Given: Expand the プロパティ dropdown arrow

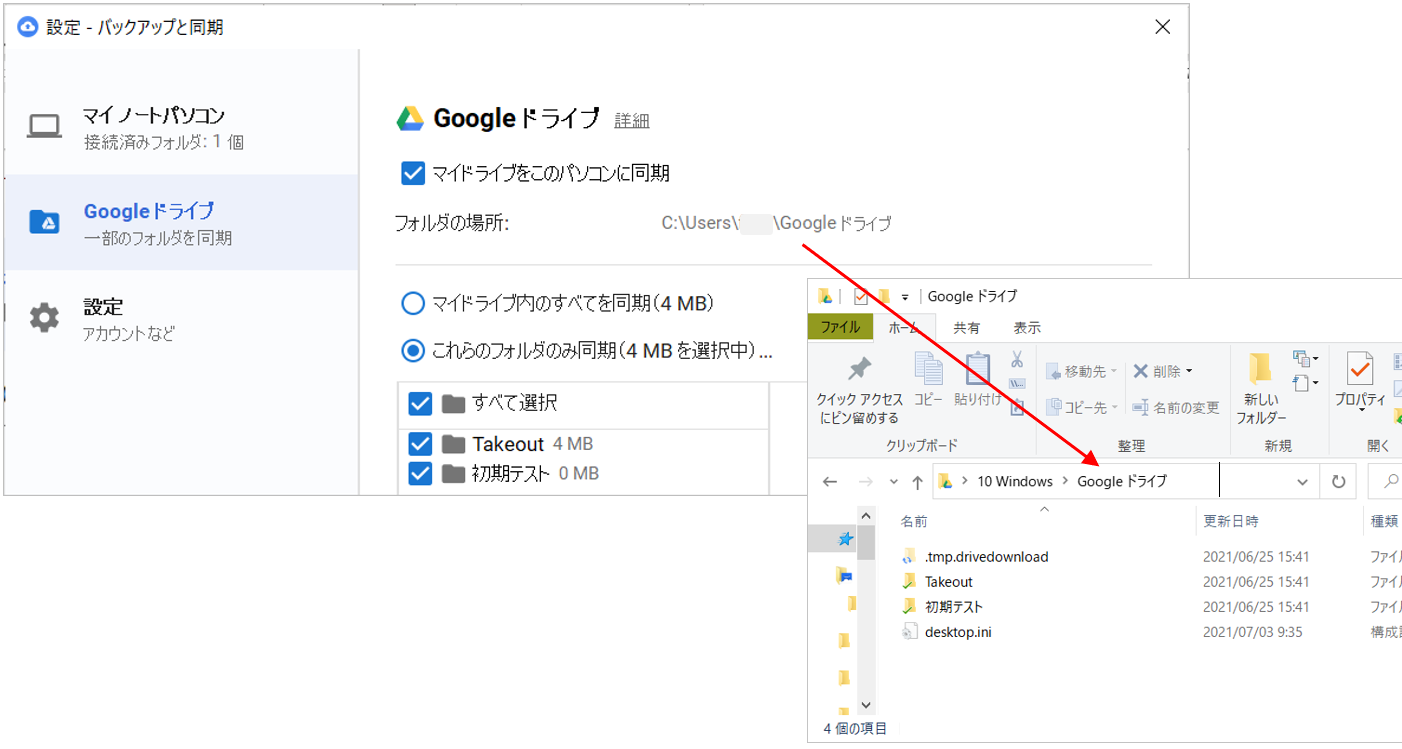Looking at the screenshot, I should tap(1360, 411).
